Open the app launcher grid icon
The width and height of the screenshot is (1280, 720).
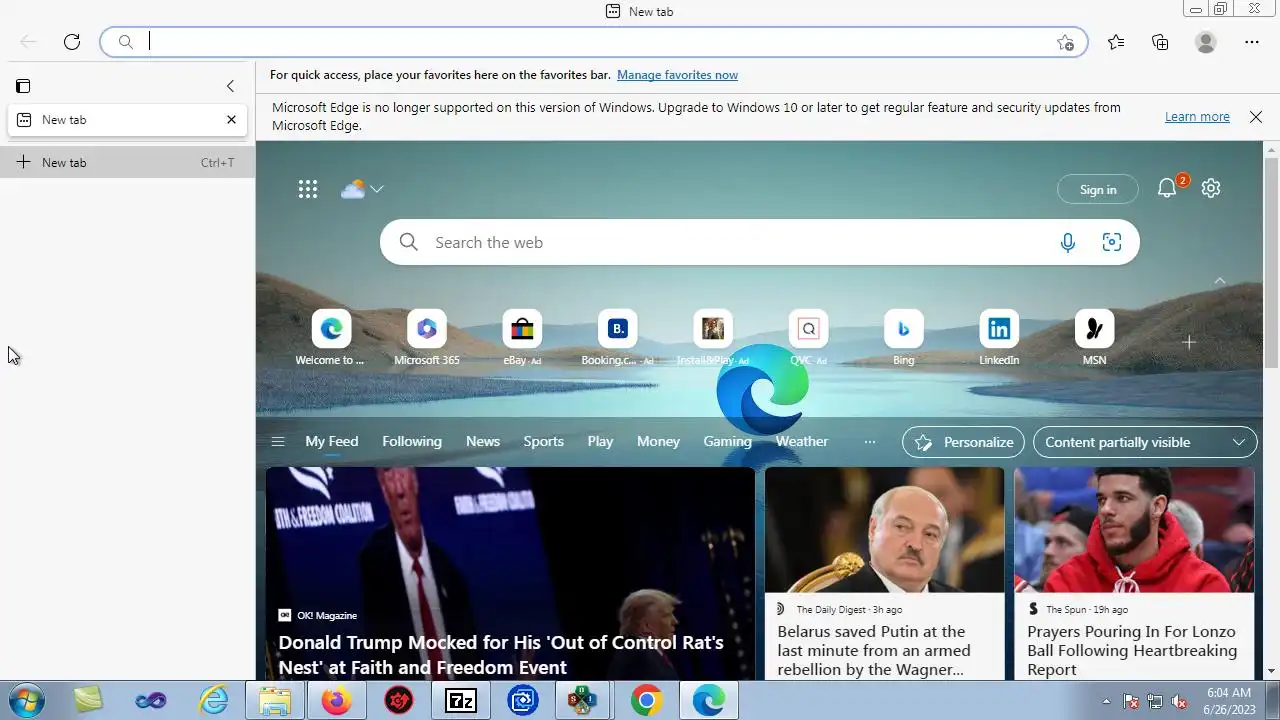click(x=308, y=189)
